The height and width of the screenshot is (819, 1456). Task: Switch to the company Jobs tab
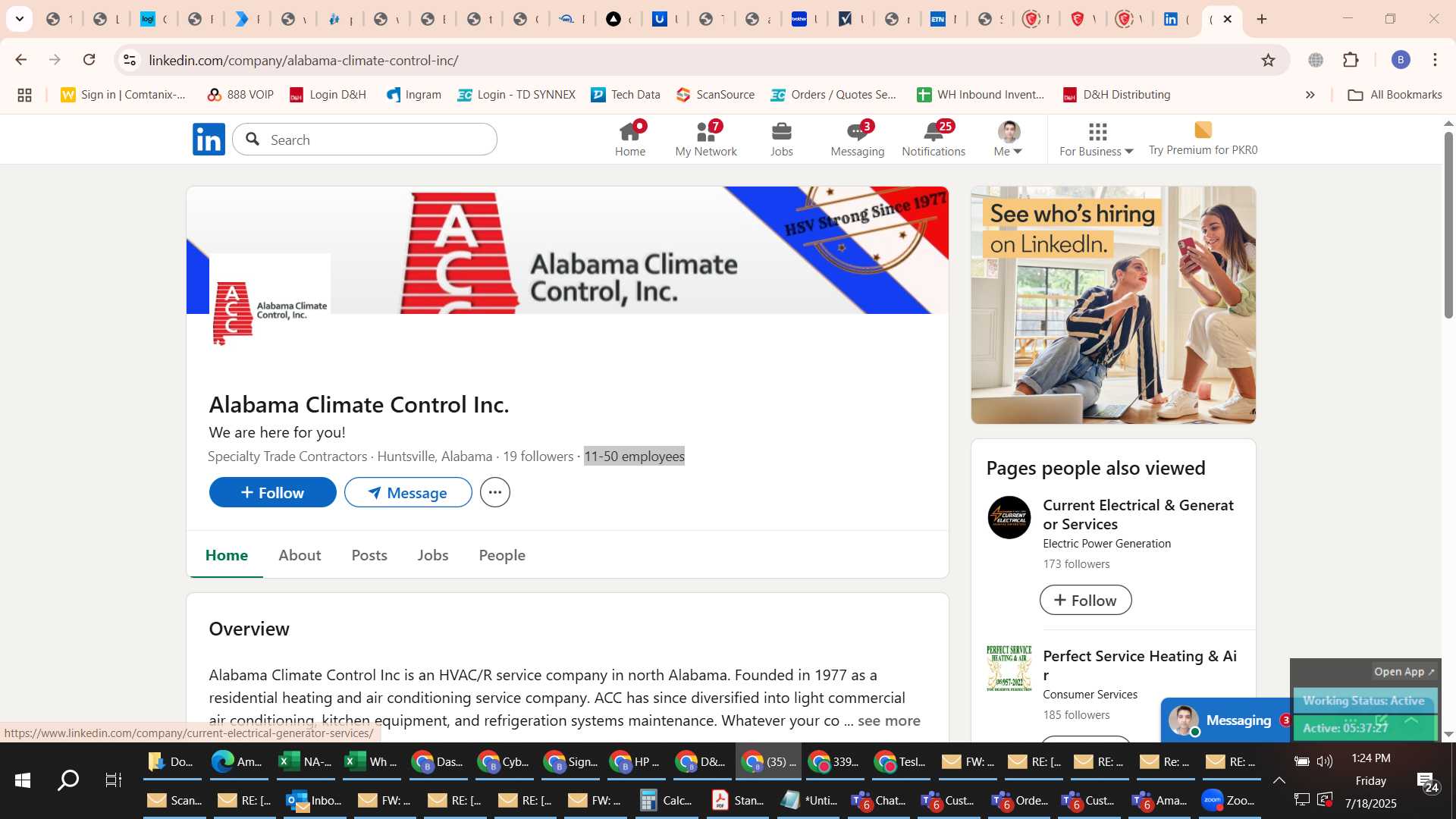[433, 555]
